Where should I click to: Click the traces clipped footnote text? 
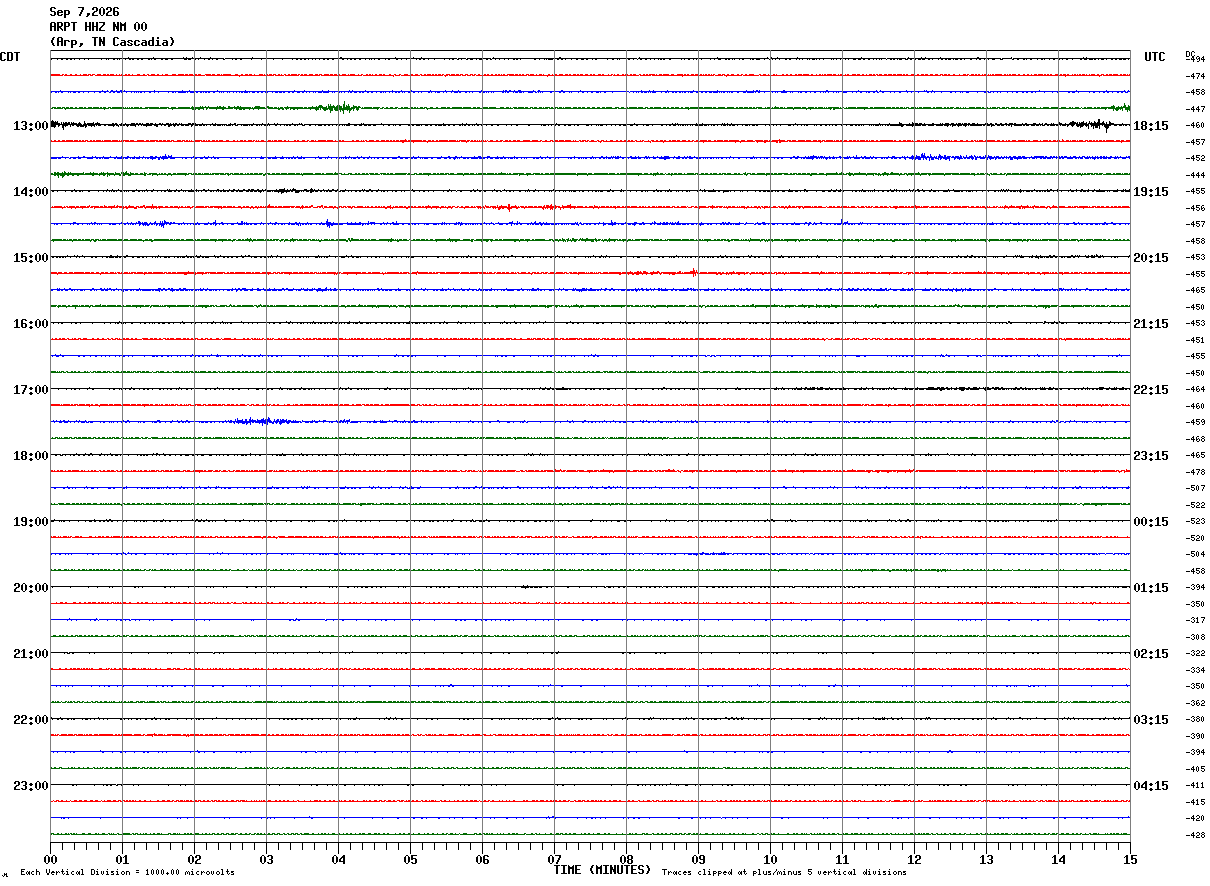(784, 873)
